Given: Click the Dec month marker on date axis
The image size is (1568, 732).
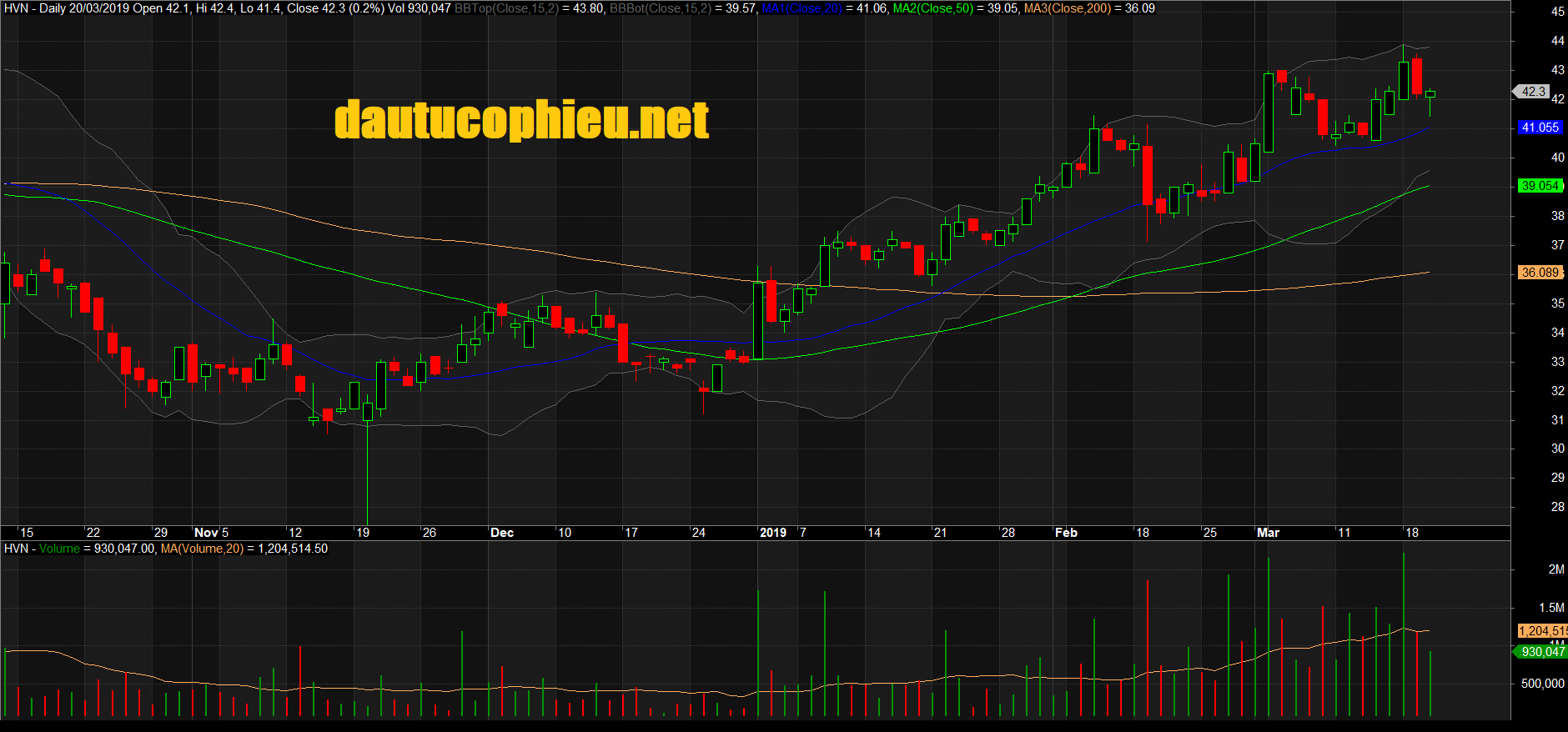Looking at the screenshot, I should tap(502, 533).
